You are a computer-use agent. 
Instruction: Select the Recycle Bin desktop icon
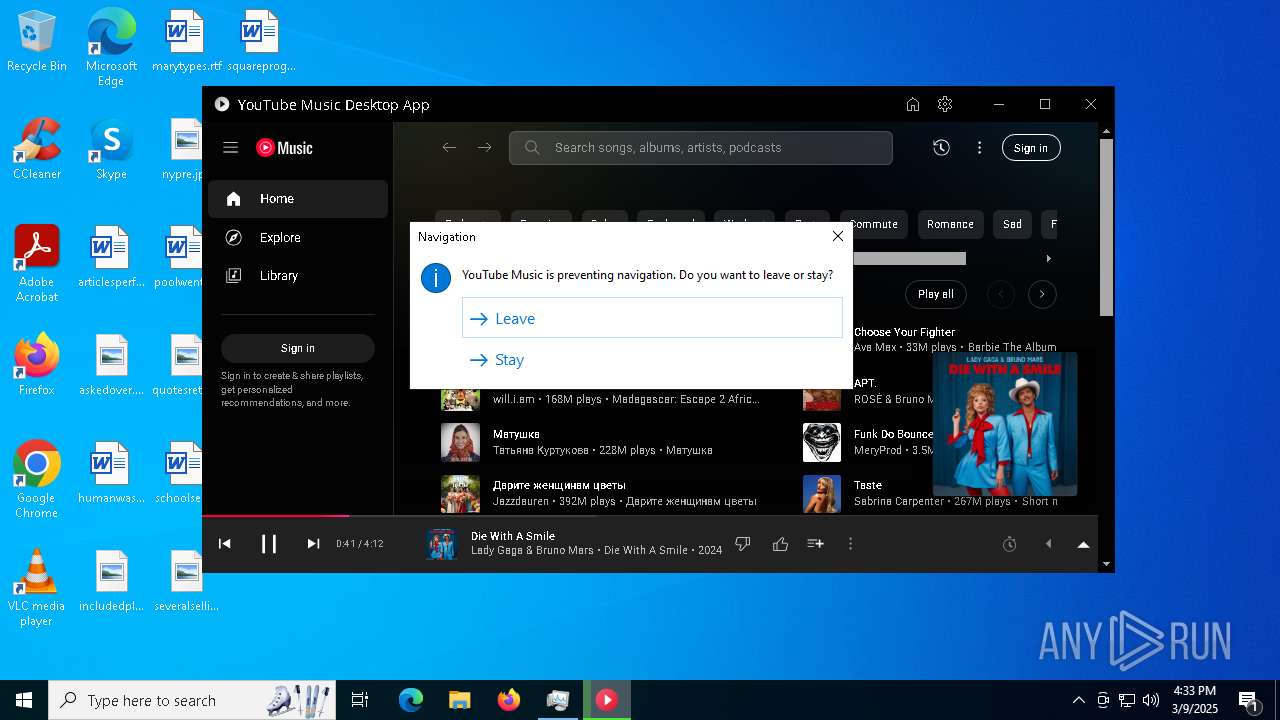pos(37,41)
